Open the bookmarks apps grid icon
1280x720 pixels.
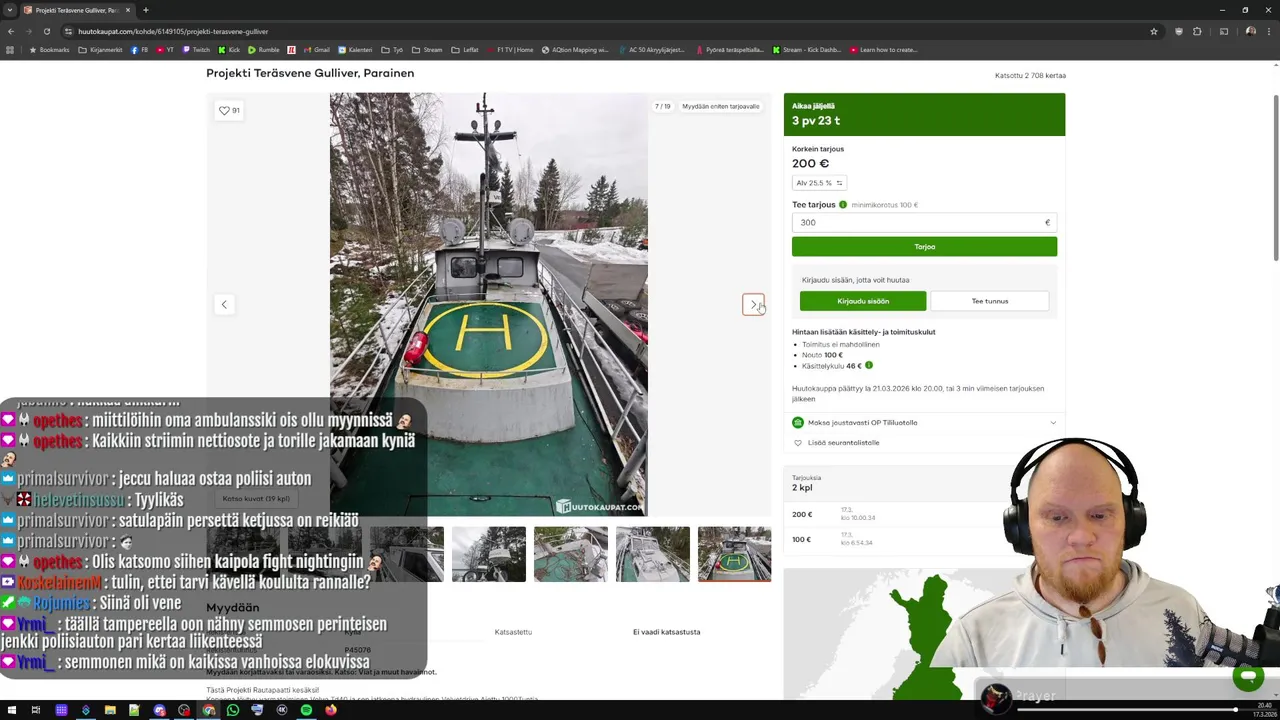(10, 50)
